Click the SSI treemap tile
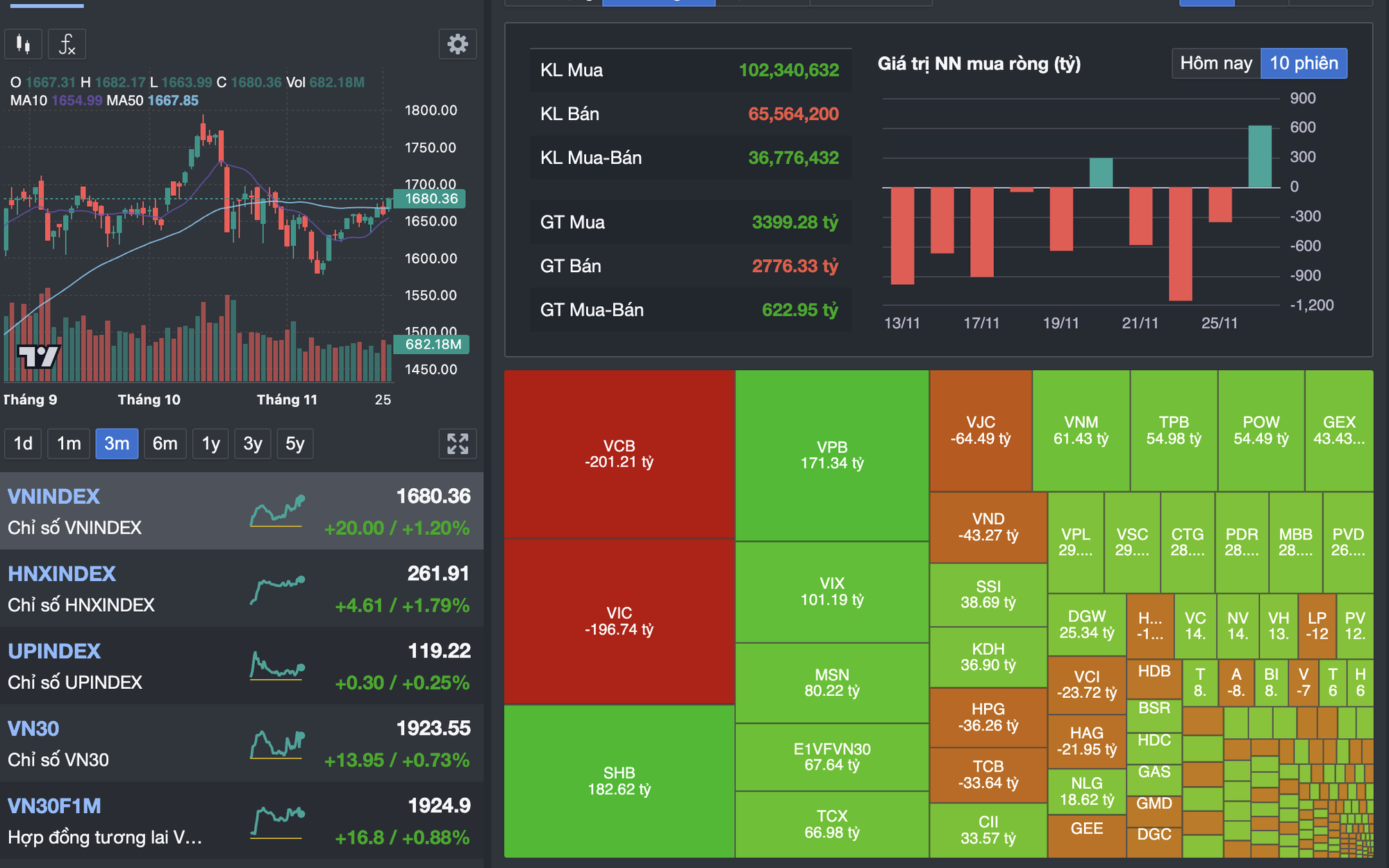Image resolution: width=1389 pixels, height=868 pixels. (x=988, y=594)
